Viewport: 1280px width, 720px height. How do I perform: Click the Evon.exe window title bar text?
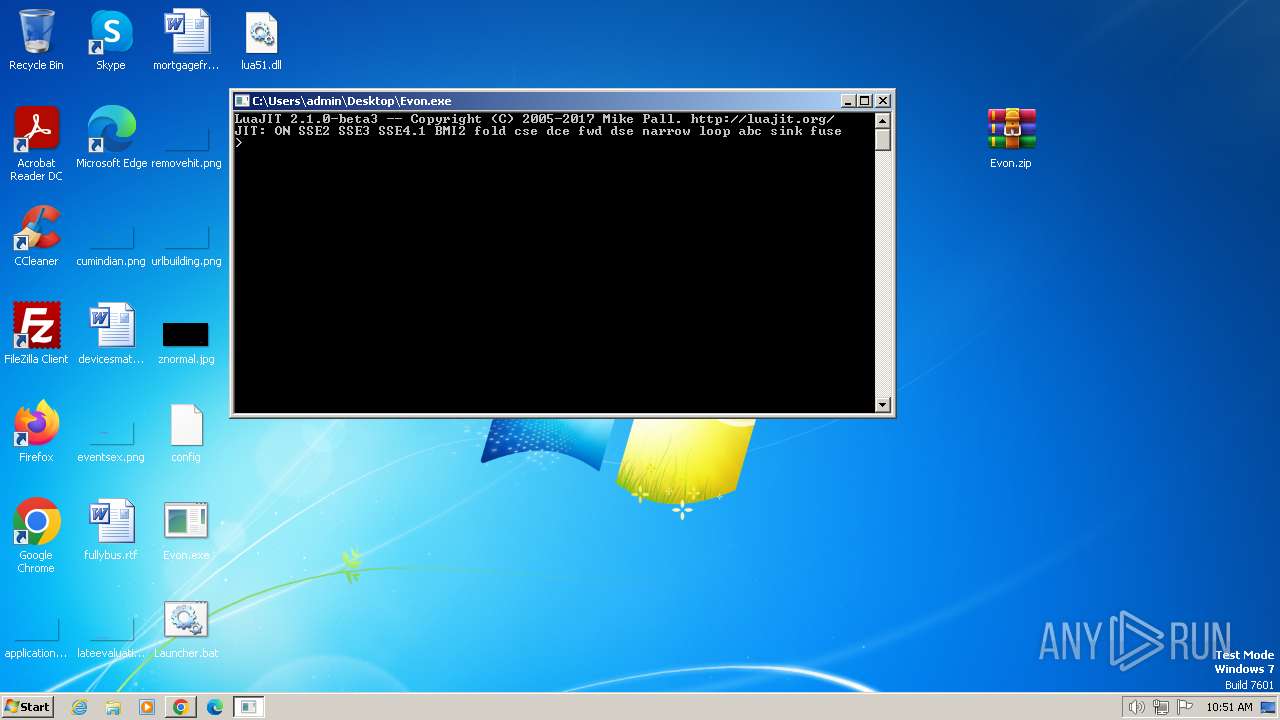click(x=352, y=101)
